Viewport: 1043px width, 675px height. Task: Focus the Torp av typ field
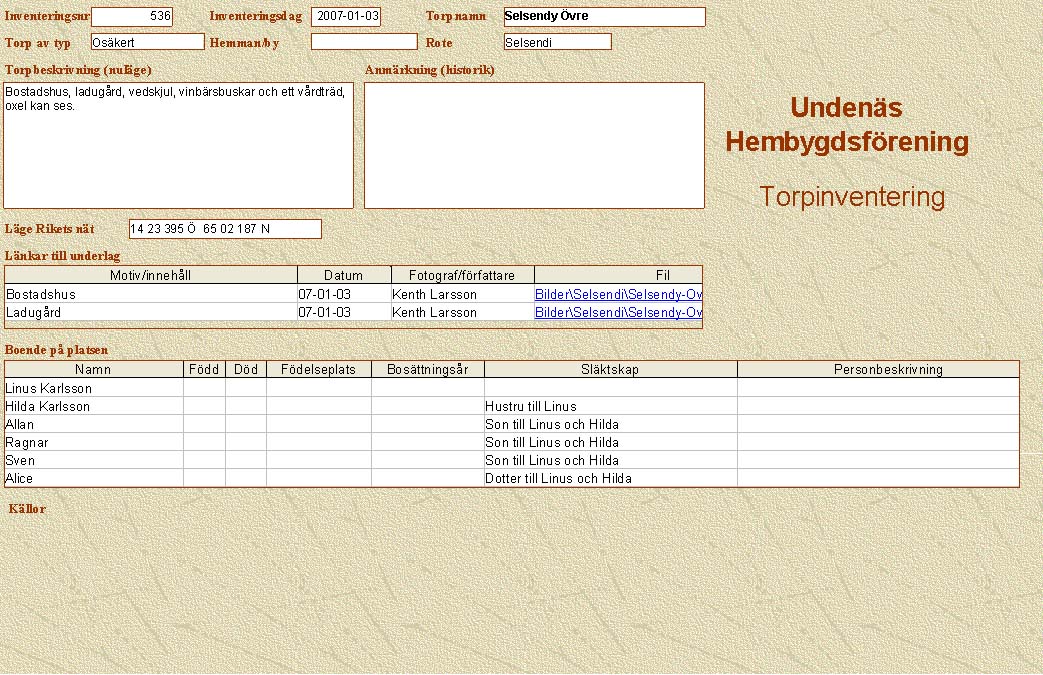[147, 42]
